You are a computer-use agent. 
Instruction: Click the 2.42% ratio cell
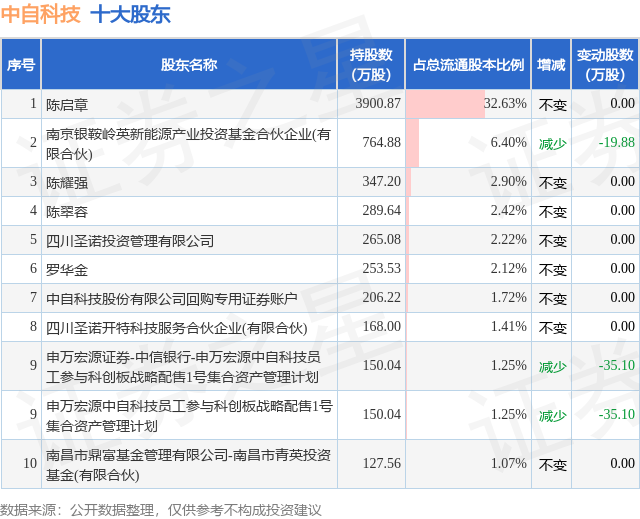tap(468, 211)
